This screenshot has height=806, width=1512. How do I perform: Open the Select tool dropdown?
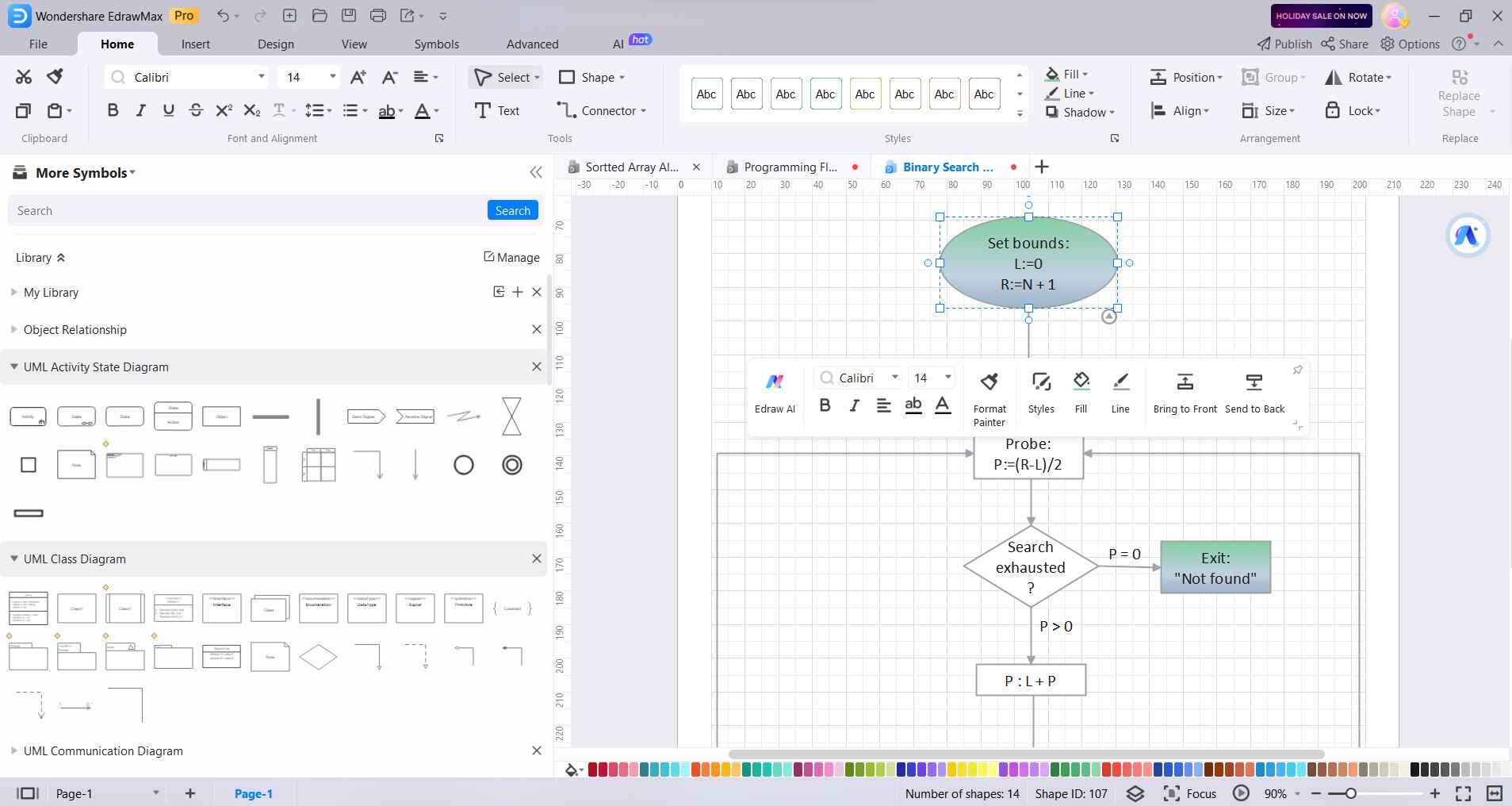tap(537, 78)
